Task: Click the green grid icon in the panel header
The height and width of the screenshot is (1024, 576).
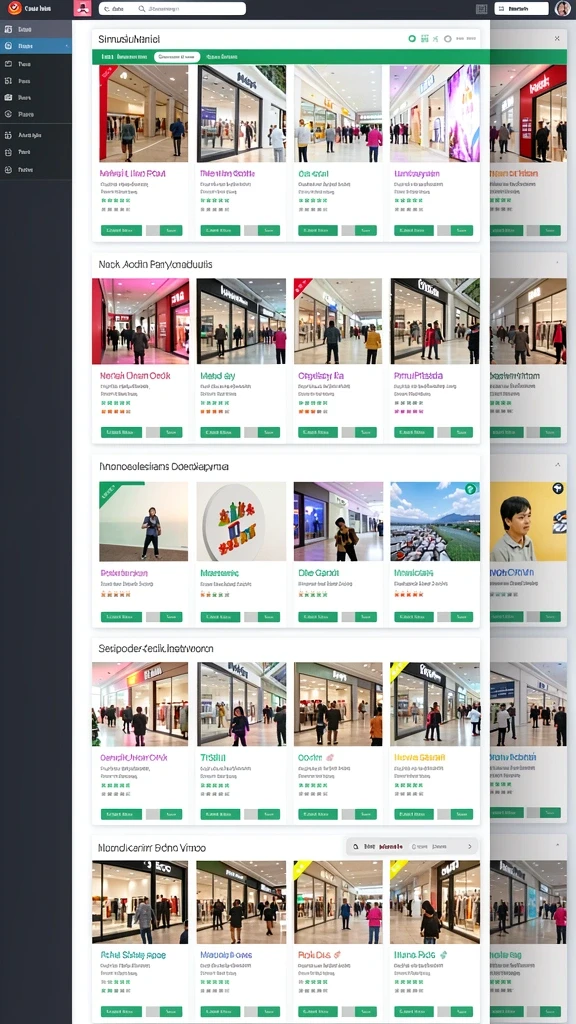Action: [x=424, y=39]
